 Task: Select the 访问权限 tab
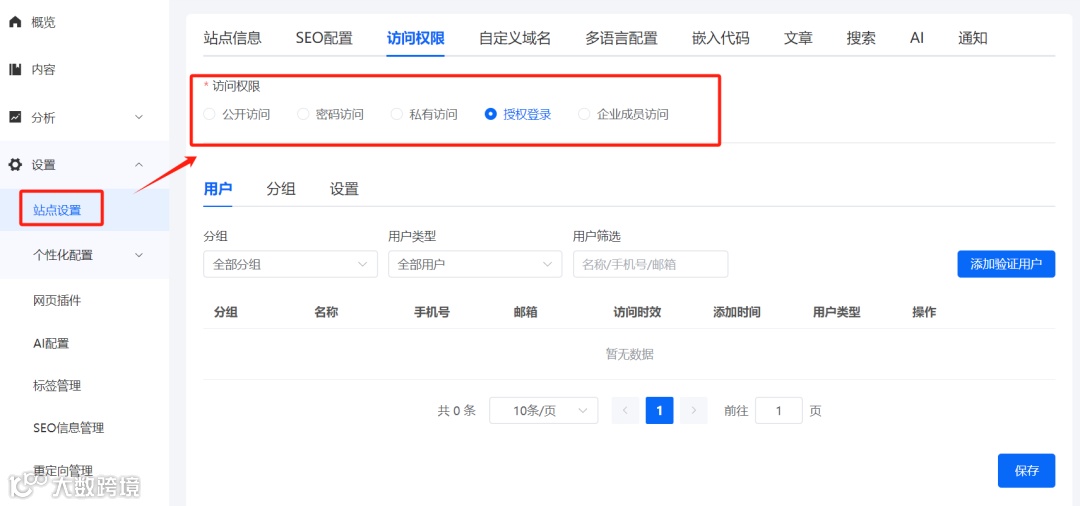[x=415, y=38]
